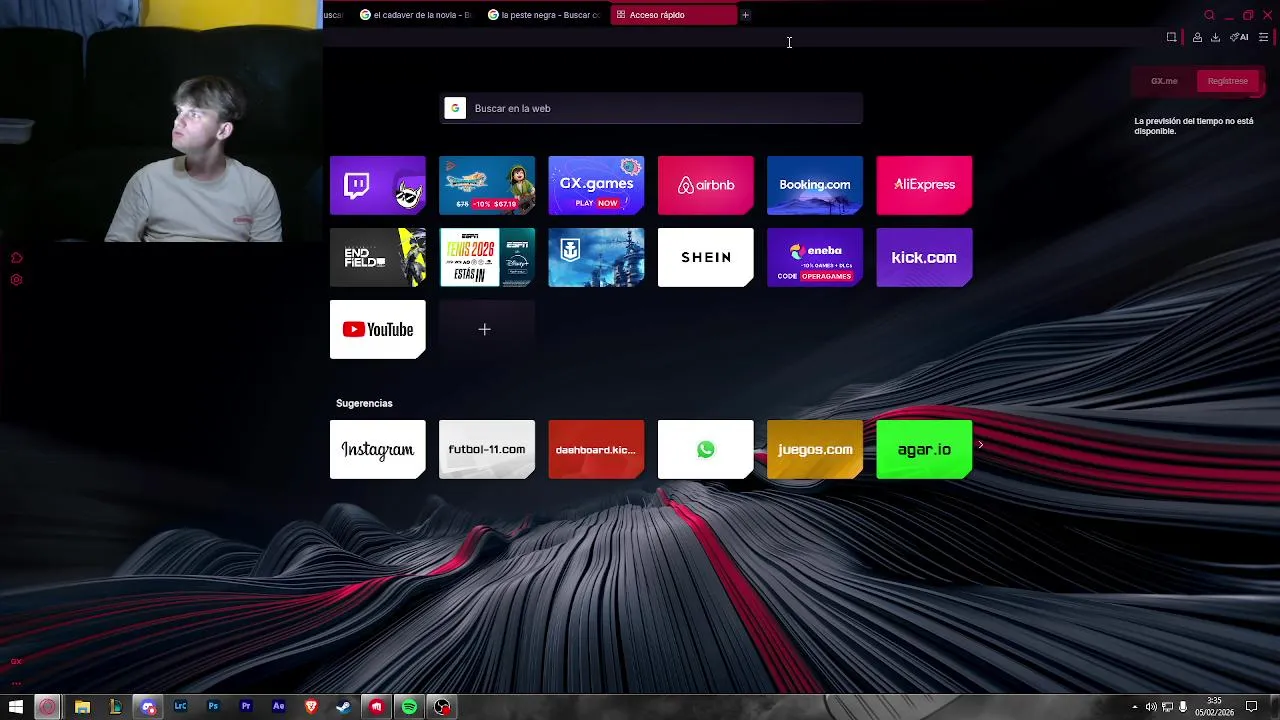The height and width of the screenshot is (720, 1280).
Task: Open the volume control in system tray
Action: click(x=1151, y=707)
